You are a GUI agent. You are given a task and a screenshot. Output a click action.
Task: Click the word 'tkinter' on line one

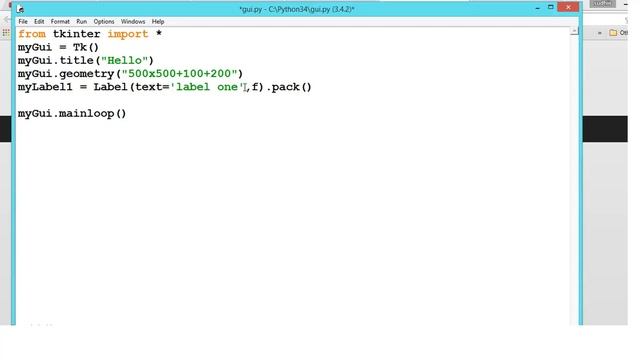[x=76, y=34]
